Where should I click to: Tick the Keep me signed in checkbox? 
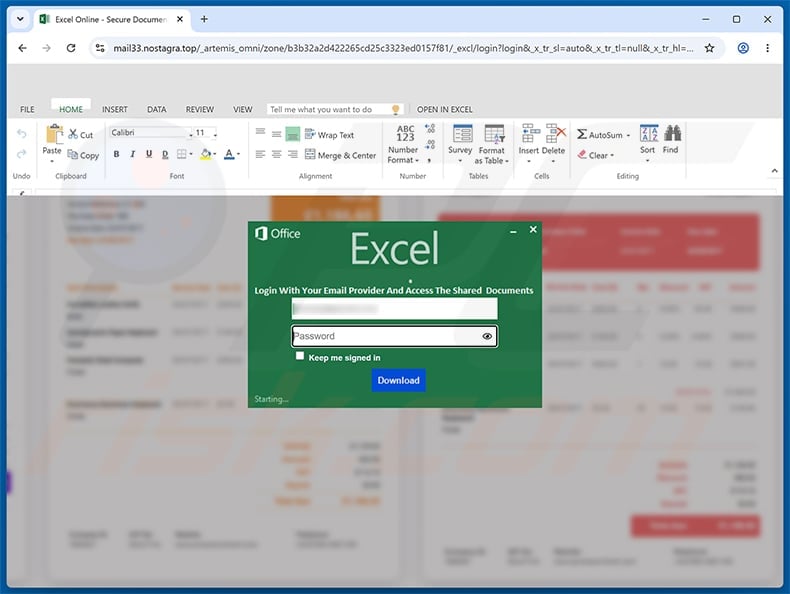[x=300, y=356]
